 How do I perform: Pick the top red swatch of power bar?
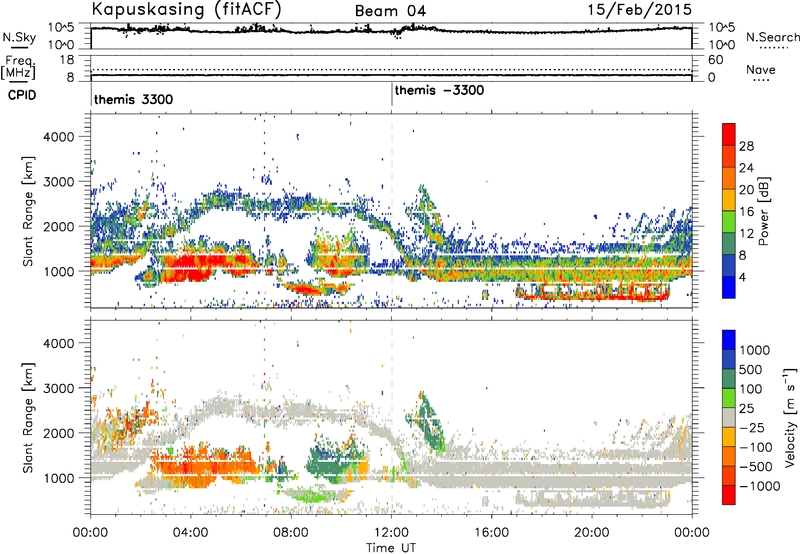click(x=729, y=134)
